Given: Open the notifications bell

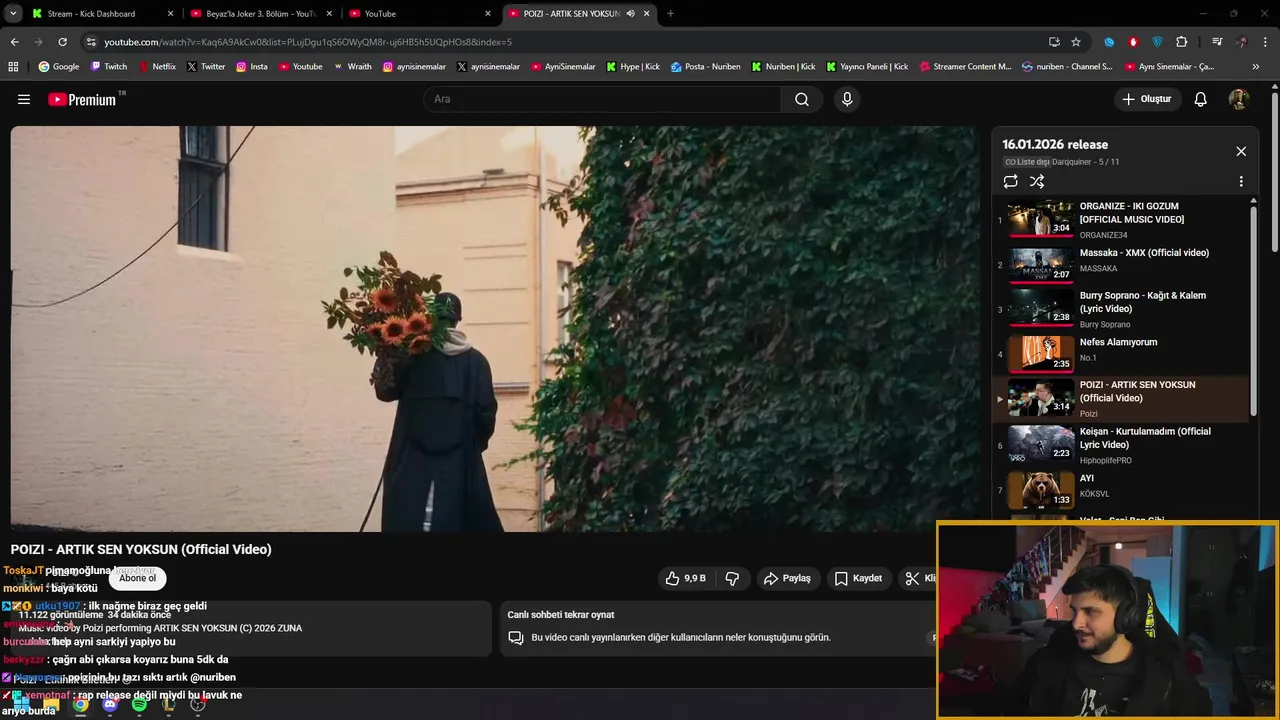Looking at the screenshot, I should pyautogui.click(x=1201, y=99).
